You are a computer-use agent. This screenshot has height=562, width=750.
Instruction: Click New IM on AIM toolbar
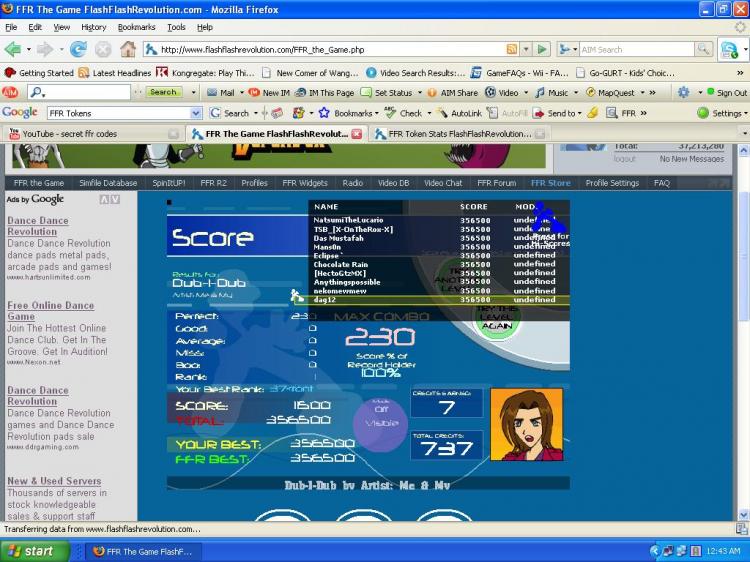[269, 93]
